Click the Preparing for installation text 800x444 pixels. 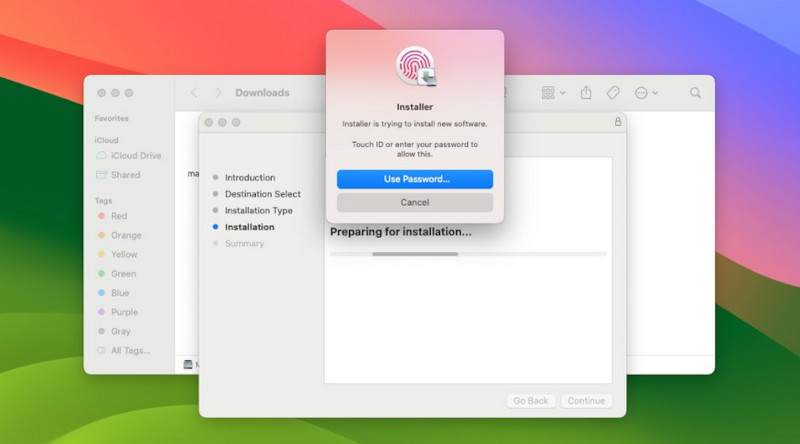[401, 232]
